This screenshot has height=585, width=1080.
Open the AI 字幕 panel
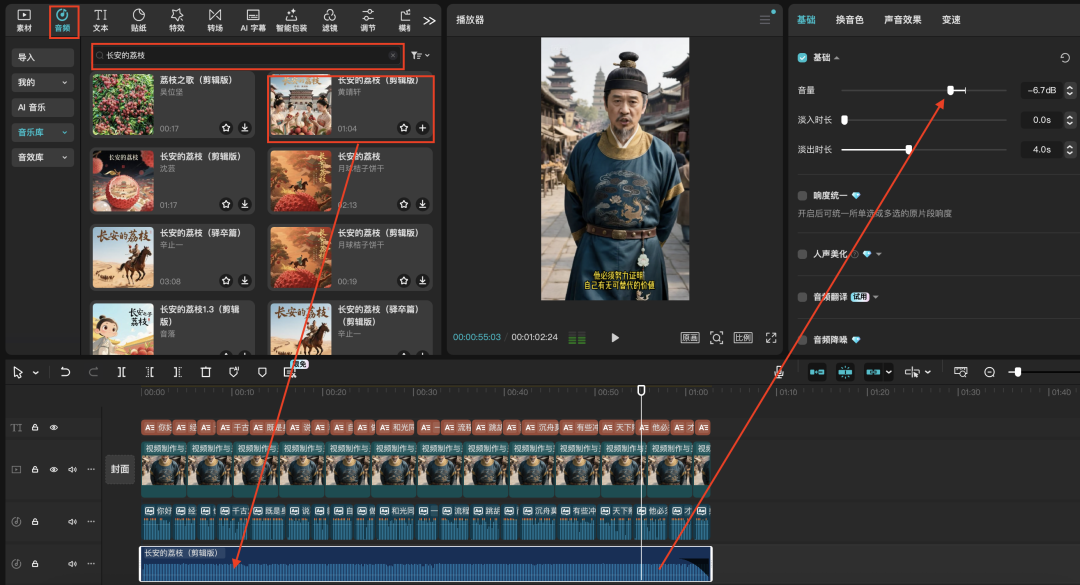(252, 18)
